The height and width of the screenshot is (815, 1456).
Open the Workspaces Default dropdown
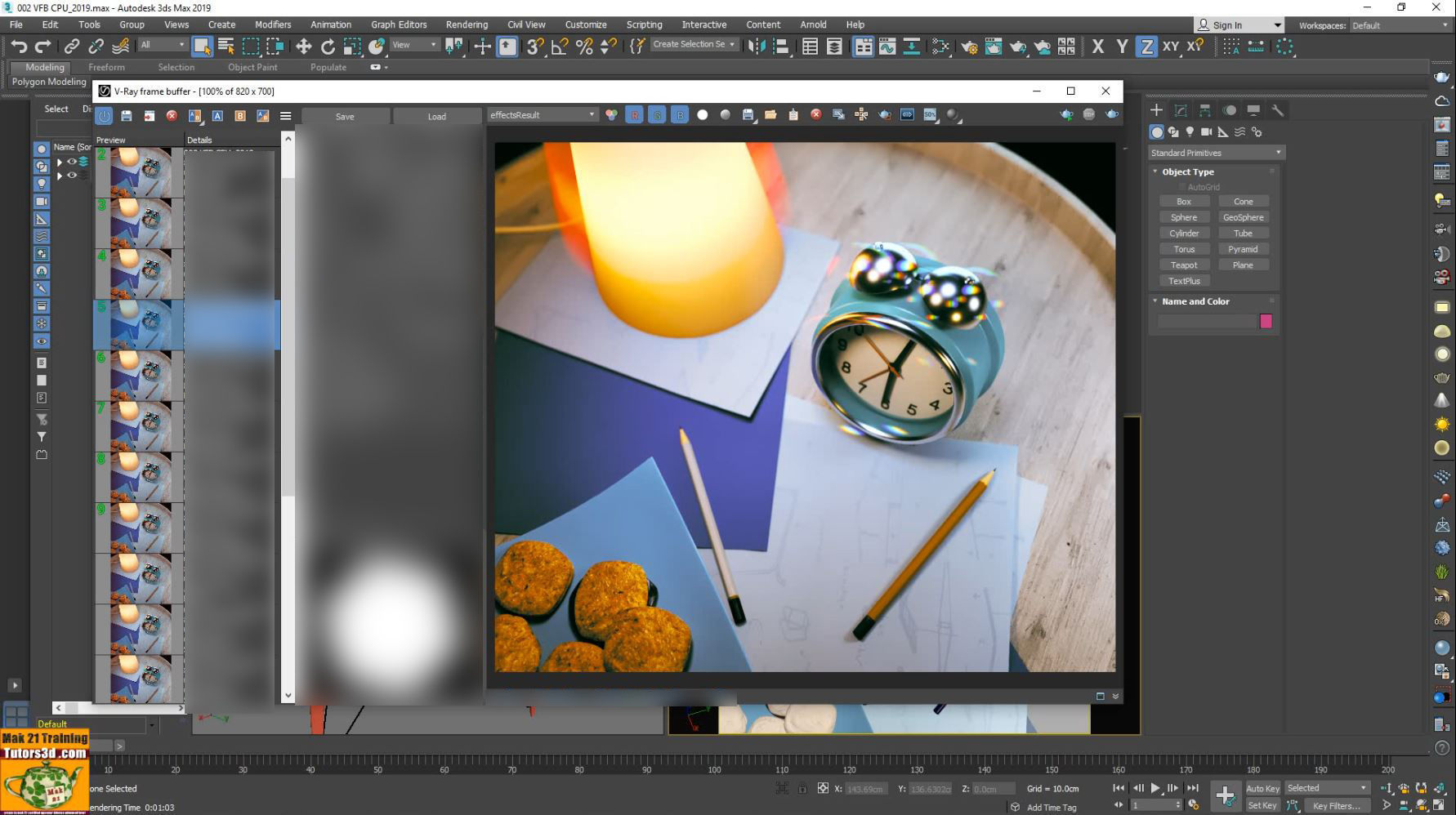[x=1400, y=25]
